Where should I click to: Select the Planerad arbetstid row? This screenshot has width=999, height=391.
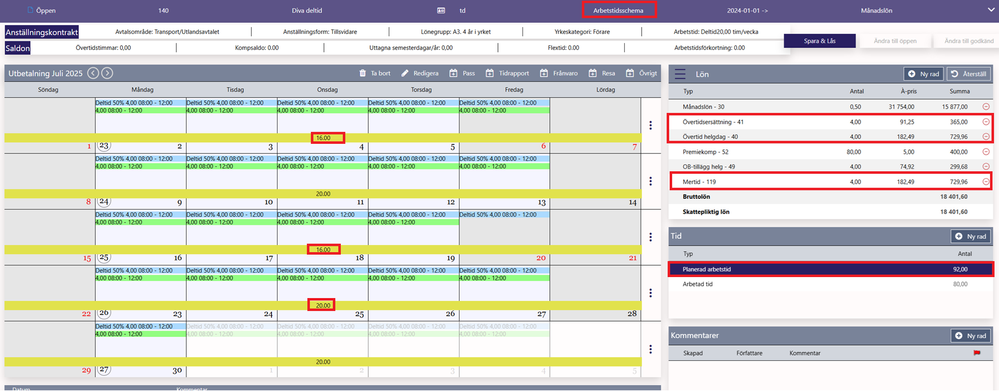click(x=831, y=269)
